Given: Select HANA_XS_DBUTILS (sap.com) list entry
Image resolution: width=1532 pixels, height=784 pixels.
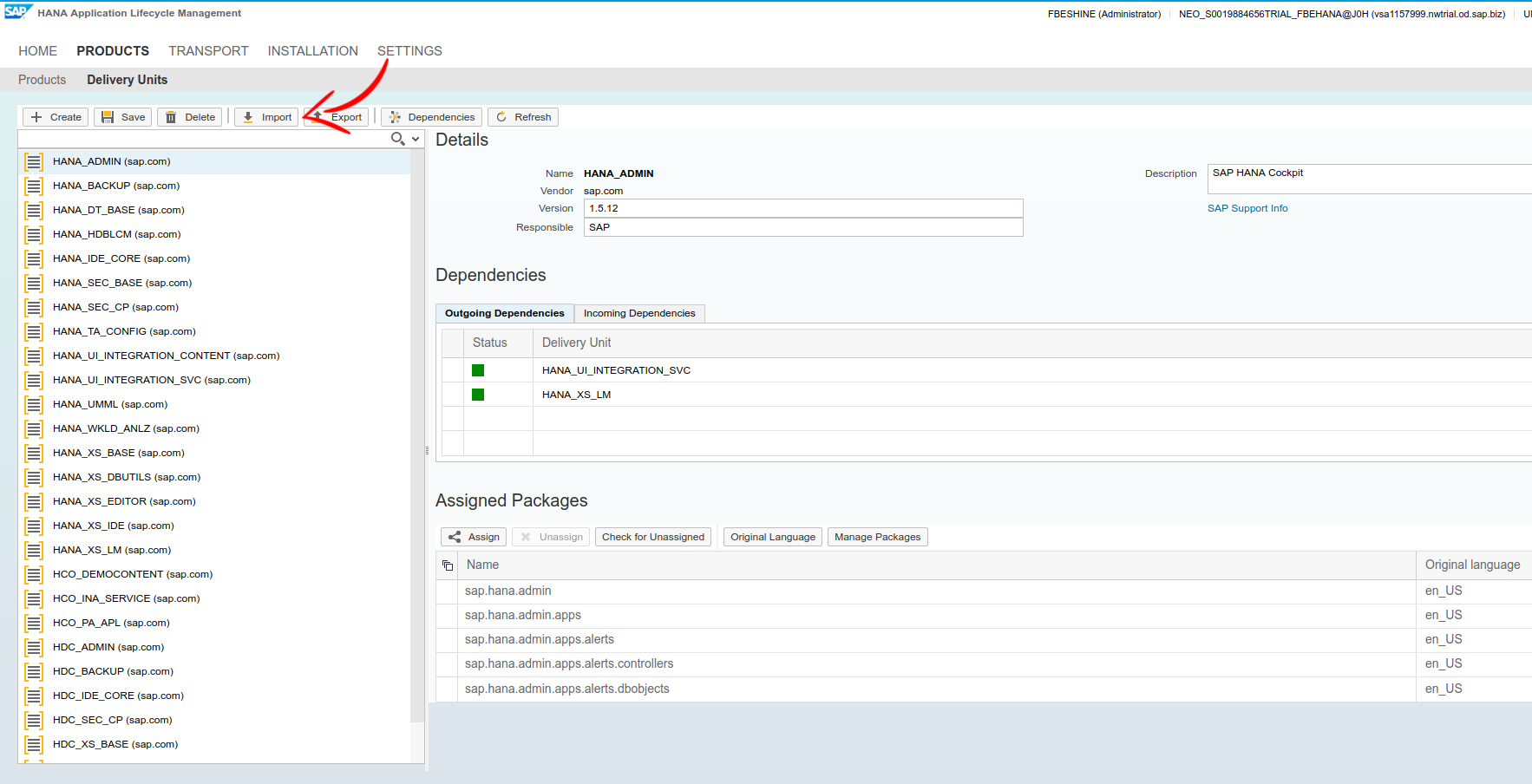Looking at the screenshot, I should click(214, 477).
